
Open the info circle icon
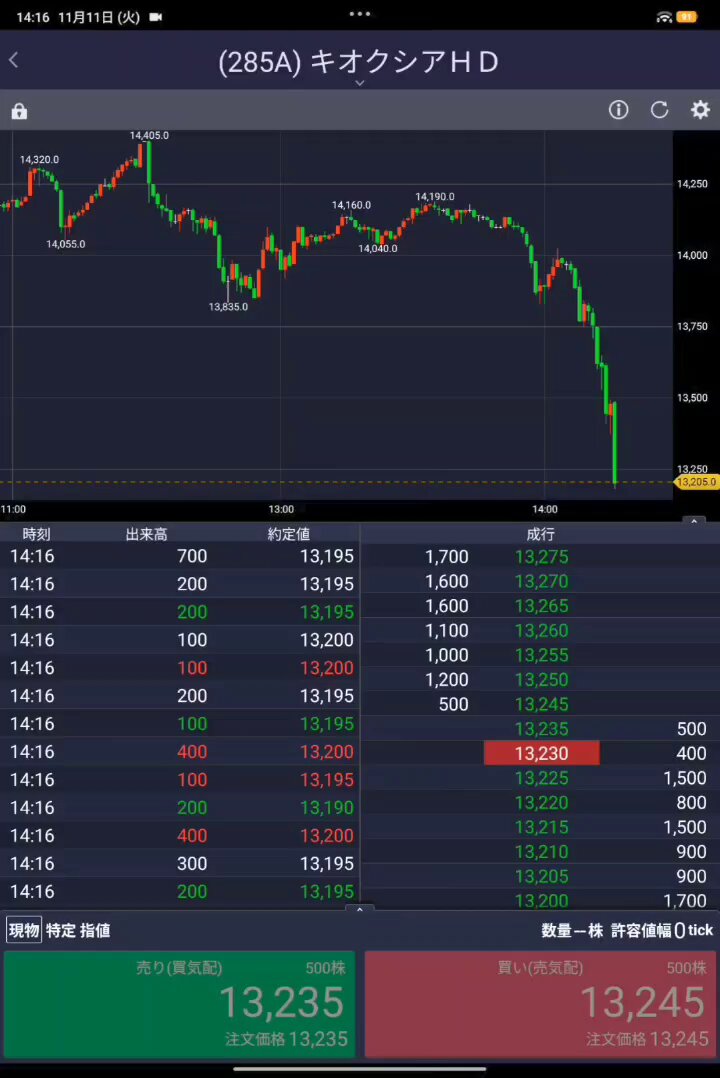(x=618, y=109)
